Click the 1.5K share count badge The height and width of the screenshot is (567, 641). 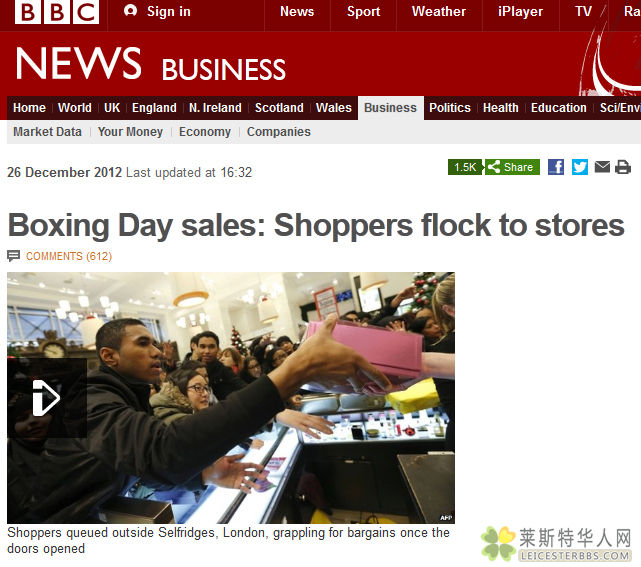click(465, 167)
